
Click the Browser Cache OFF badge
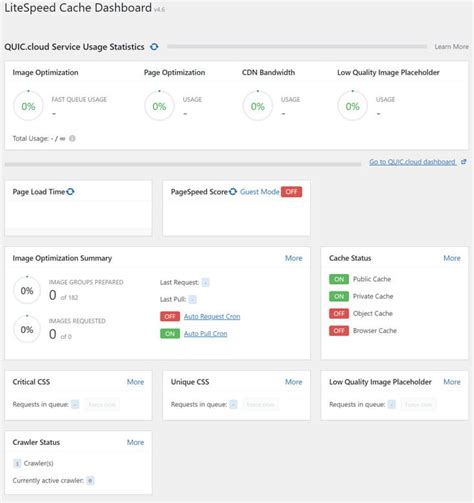[x=339, y=331]
